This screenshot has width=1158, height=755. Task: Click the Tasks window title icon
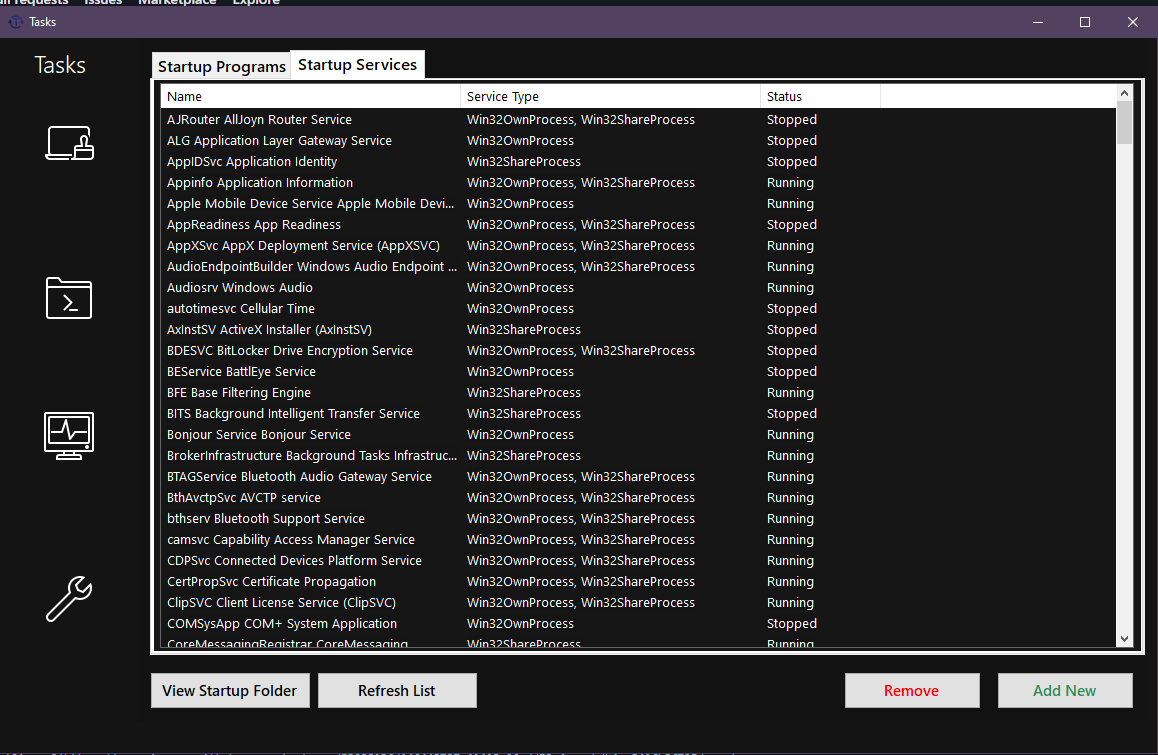click(16, 22)
